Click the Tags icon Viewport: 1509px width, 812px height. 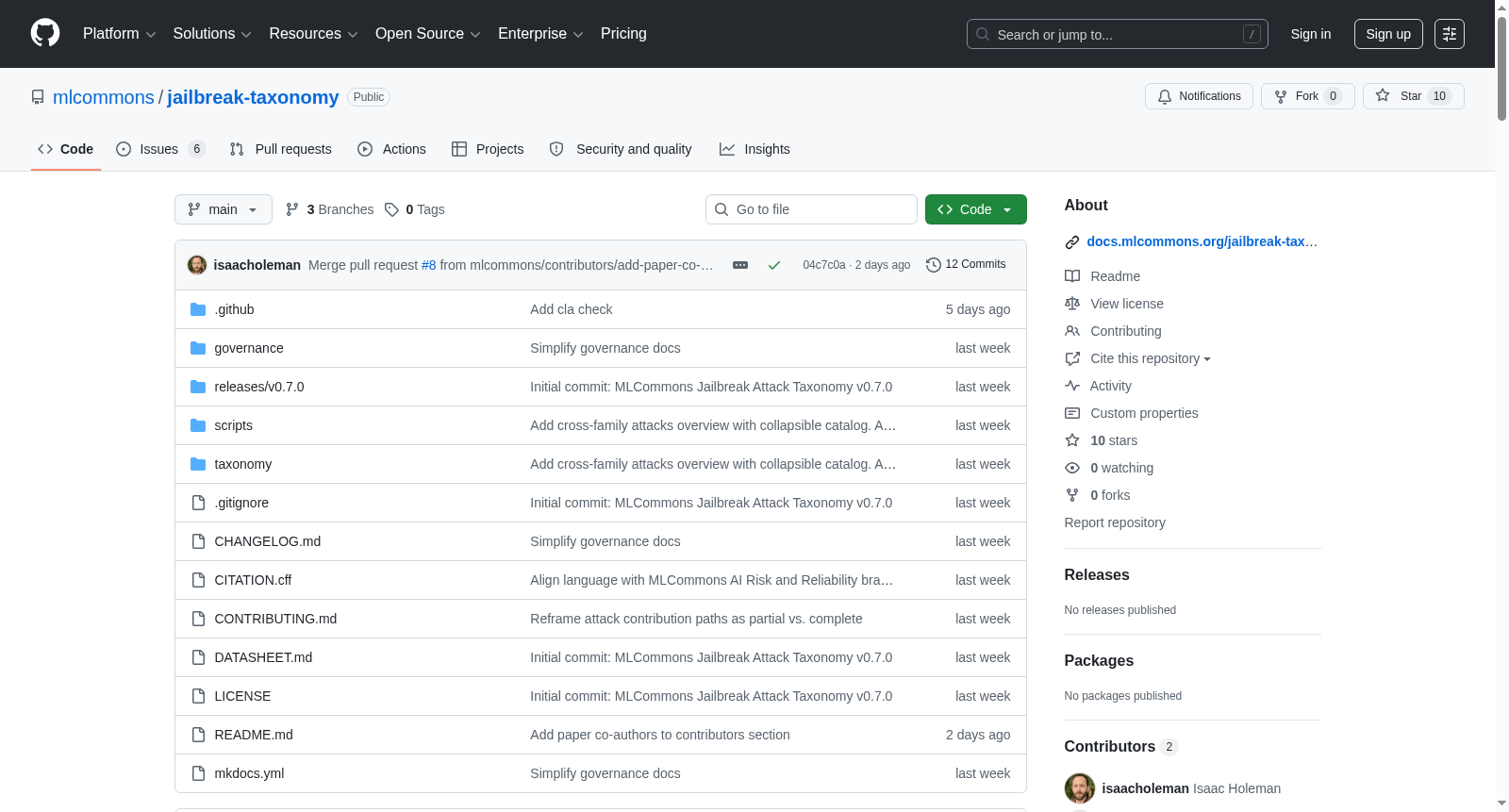[x=391, y=209]
